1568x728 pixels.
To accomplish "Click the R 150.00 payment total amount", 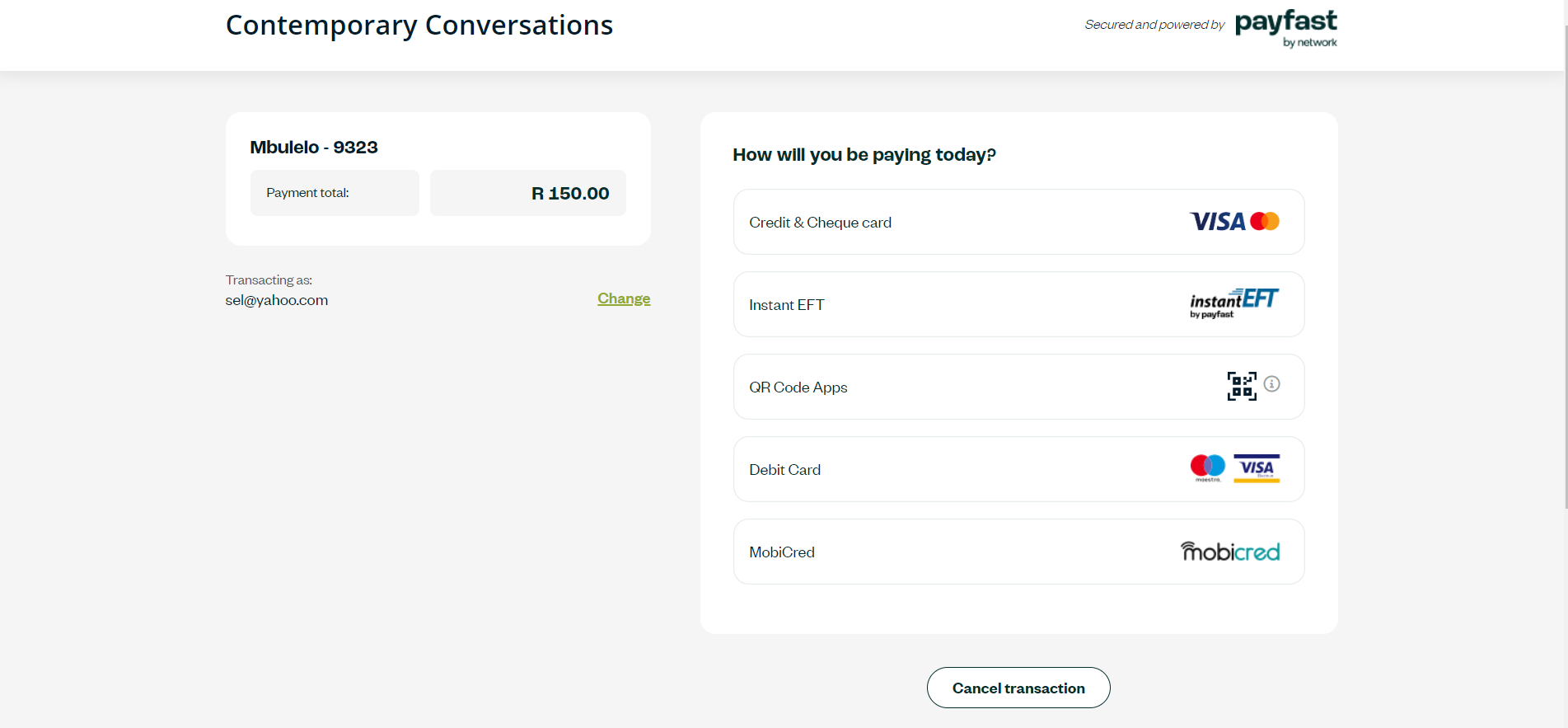I will coord(570,194).
